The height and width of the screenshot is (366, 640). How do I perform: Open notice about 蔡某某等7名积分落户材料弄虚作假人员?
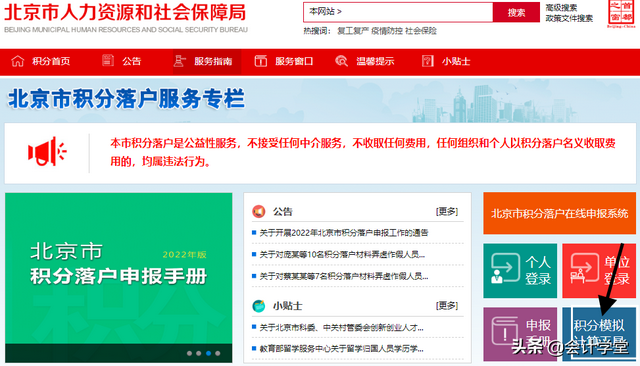(344, 277)
